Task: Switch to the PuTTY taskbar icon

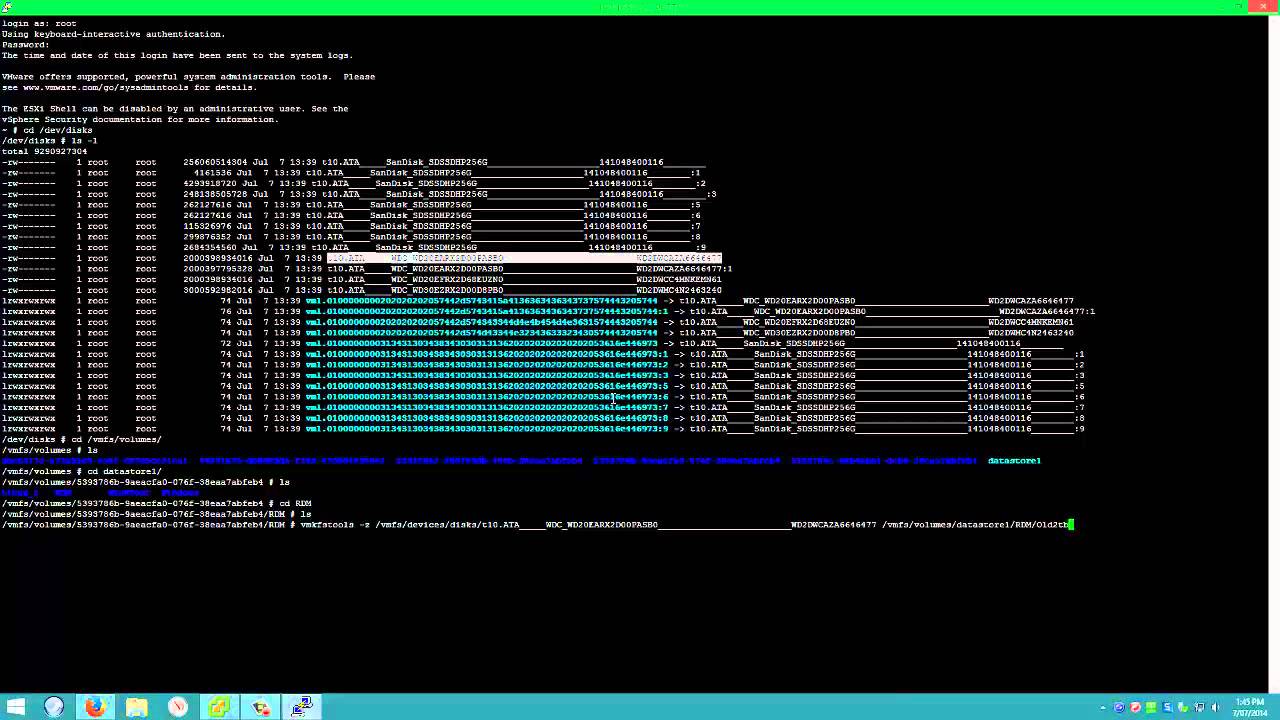Action: pos(302,707)
